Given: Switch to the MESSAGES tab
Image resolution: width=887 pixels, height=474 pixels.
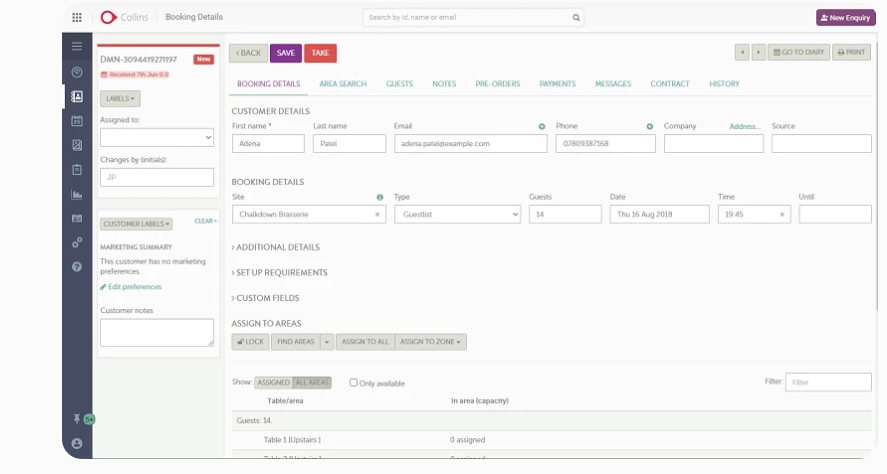Looking at the screenshot, I should 613,84.
